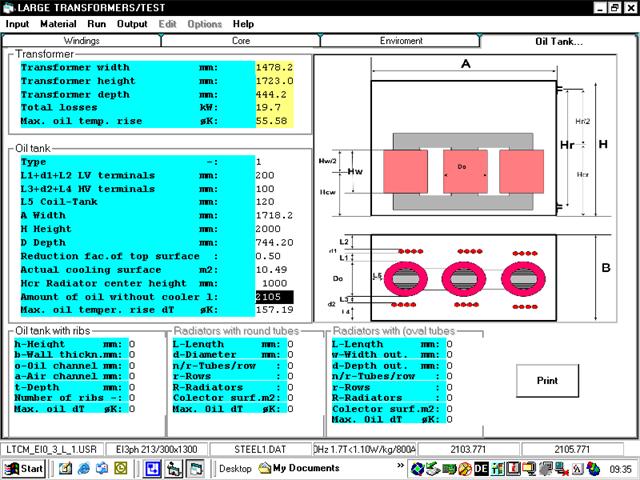Open the Output menu

[132, 24]
